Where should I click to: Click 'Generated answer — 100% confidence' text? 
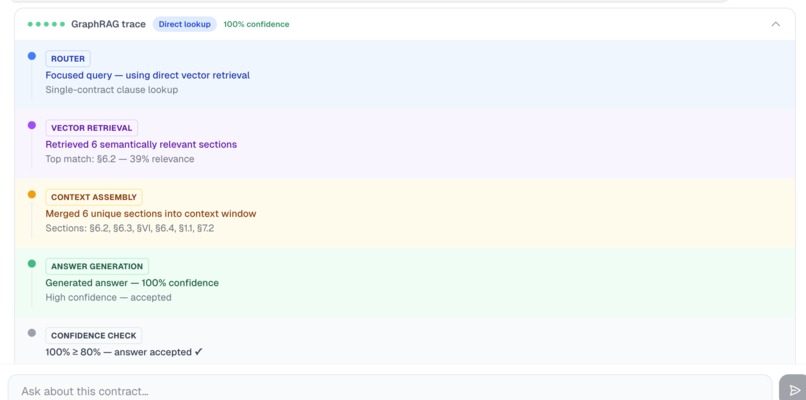pos(132,283)
